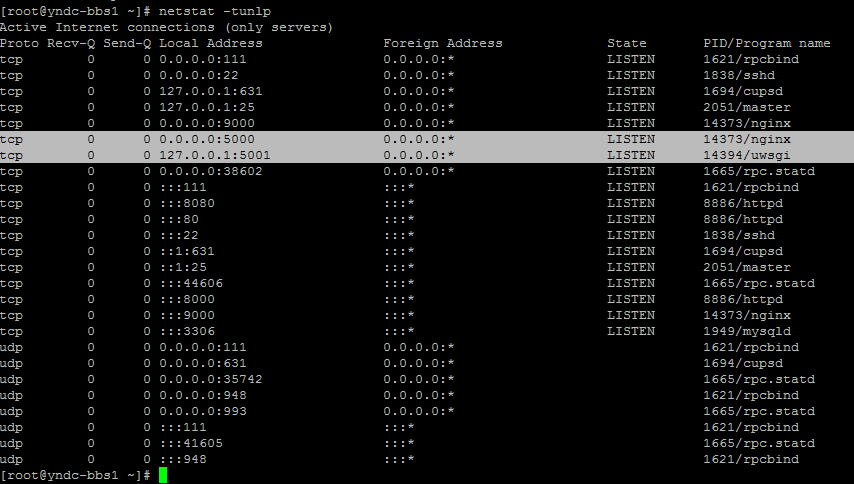The width and height of the screenshot is (854, 484).
Task: Select the address :::44606
Action: 191,283
